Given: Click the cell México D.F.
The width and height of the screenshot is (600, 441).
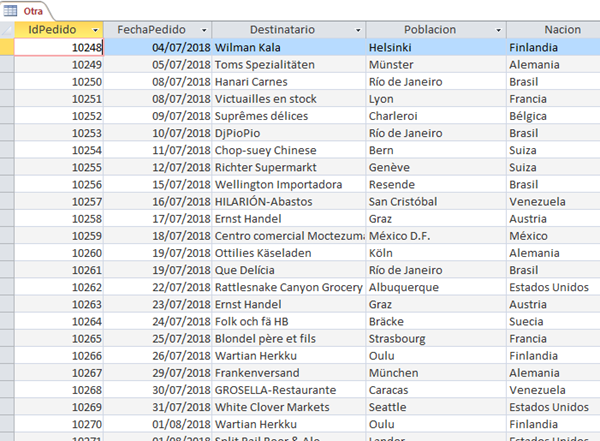Looking at the screenshot, I should point(436,236).
